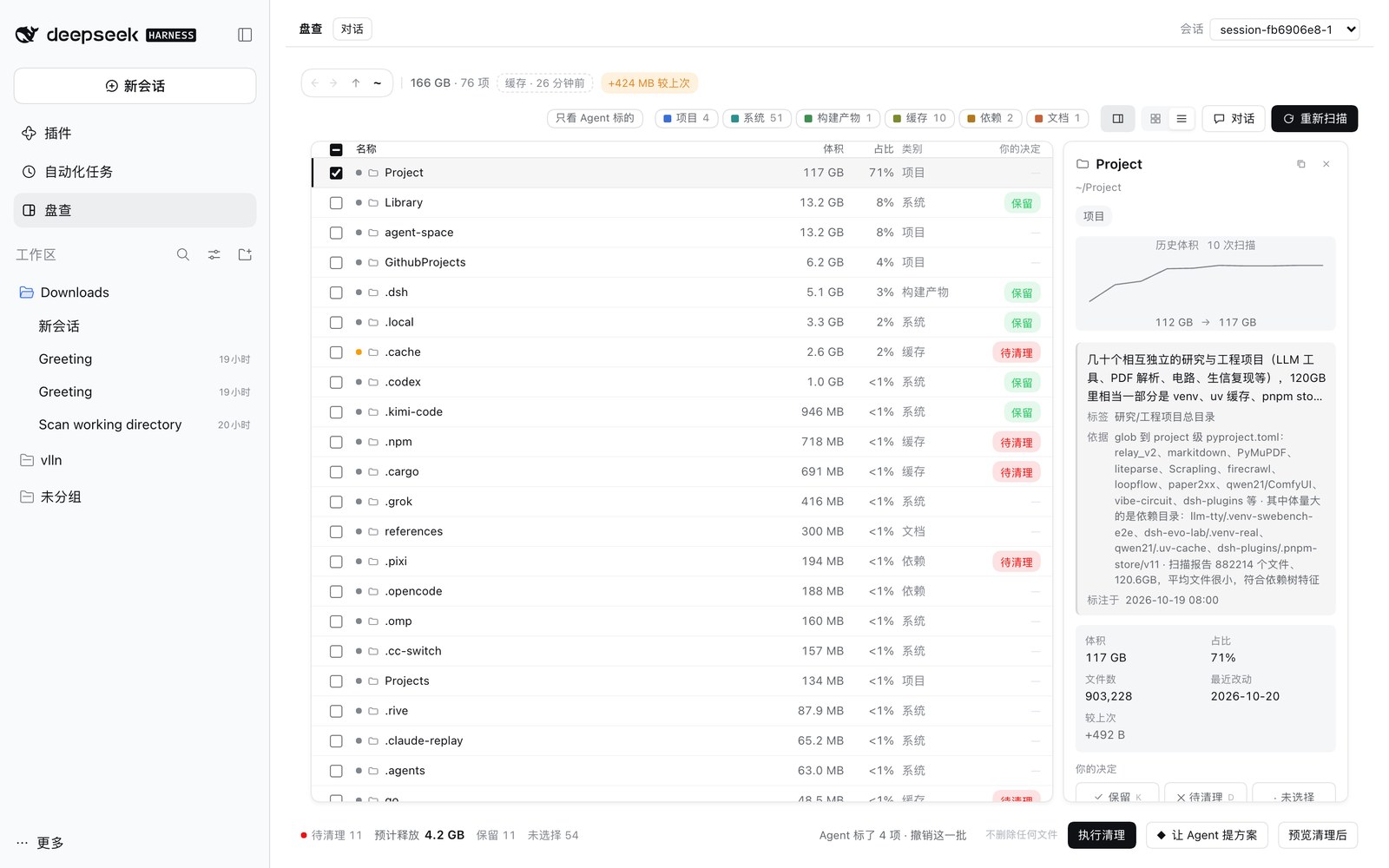Open the 工作区 filter settings icon
Screen dimensions: 1389x868
214,254
